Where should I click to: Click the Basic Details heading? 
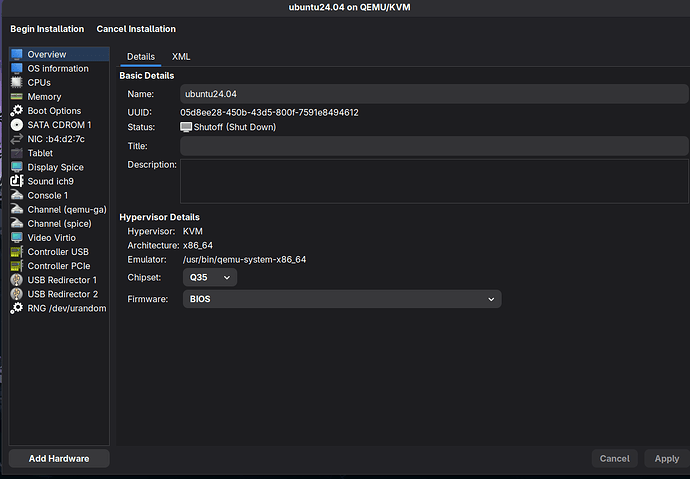pos(147,76)
